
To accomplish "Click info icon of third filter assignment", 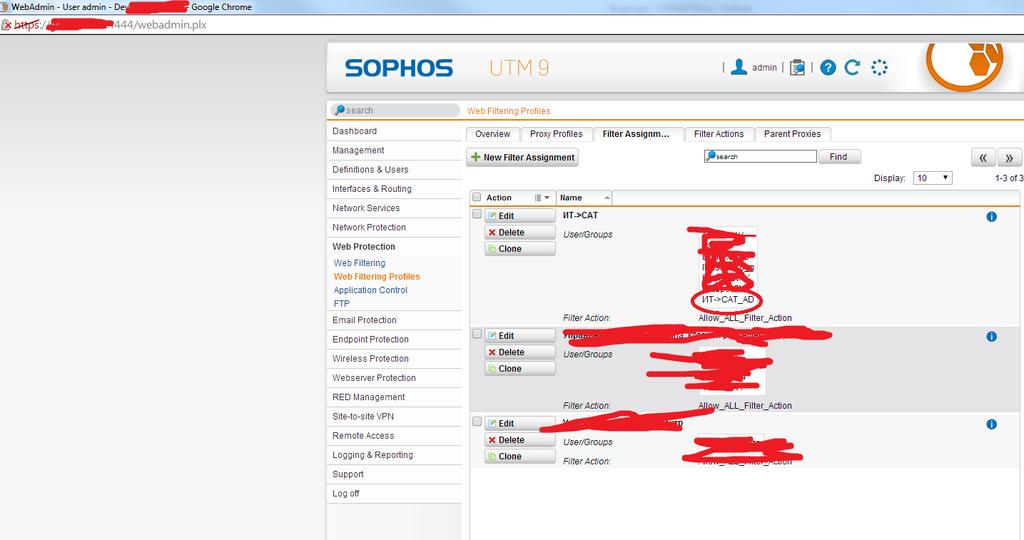I will click(x=991, y=424).
